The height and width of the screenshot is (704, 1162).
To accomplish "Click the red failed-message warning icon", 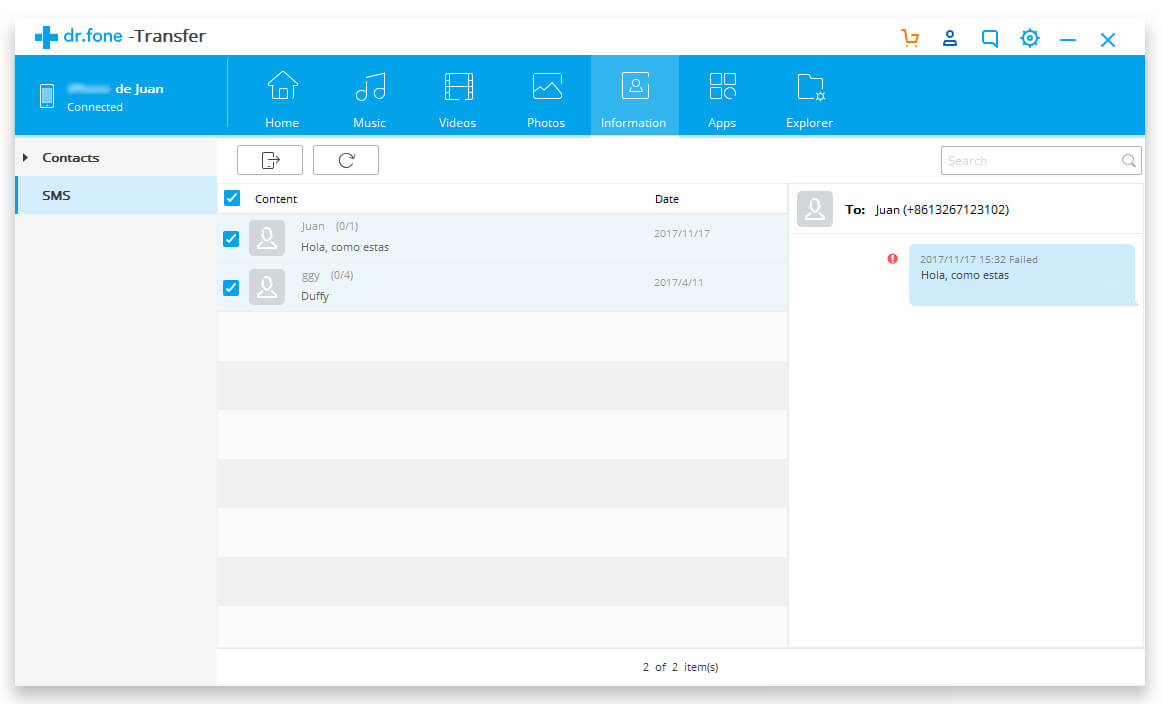I will pyautogui.click(x=892, y=259).
